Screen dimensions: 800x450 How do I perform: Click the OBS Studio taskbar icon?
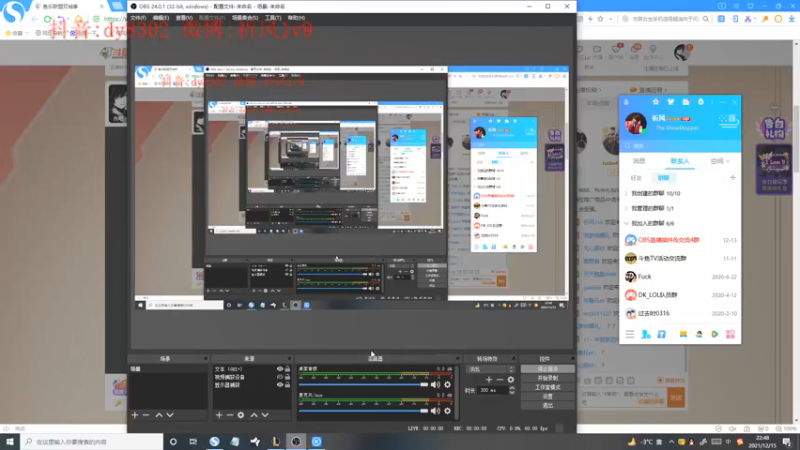(296, 441)
